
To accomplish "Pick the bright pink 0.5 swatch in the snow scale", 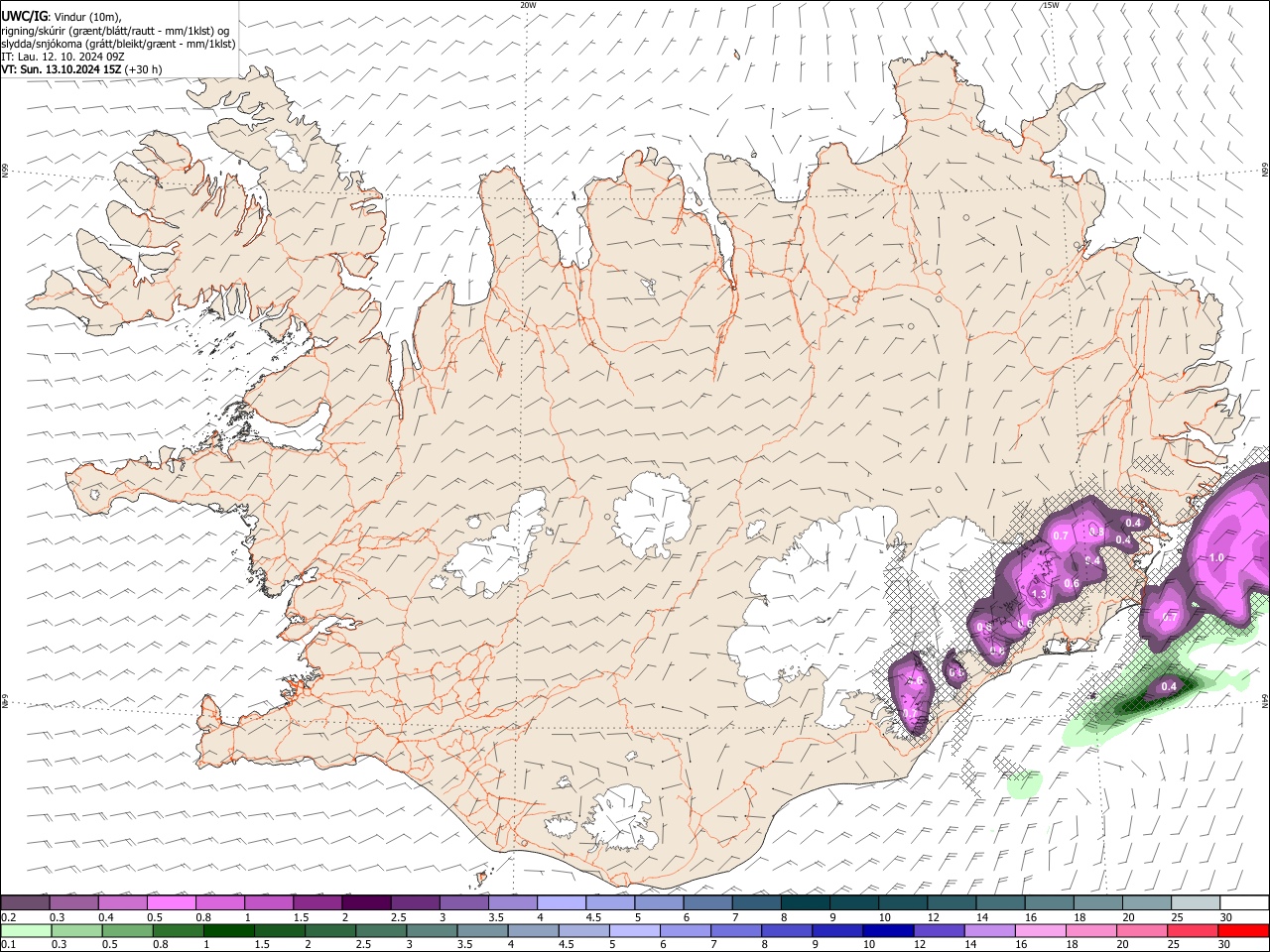I will point(171,903).
